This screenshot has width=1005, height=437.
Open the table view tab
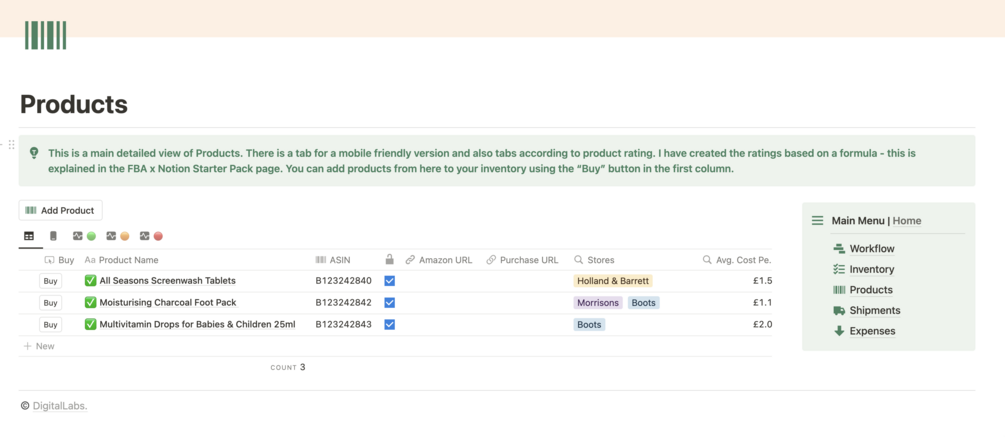coord(29,236)
